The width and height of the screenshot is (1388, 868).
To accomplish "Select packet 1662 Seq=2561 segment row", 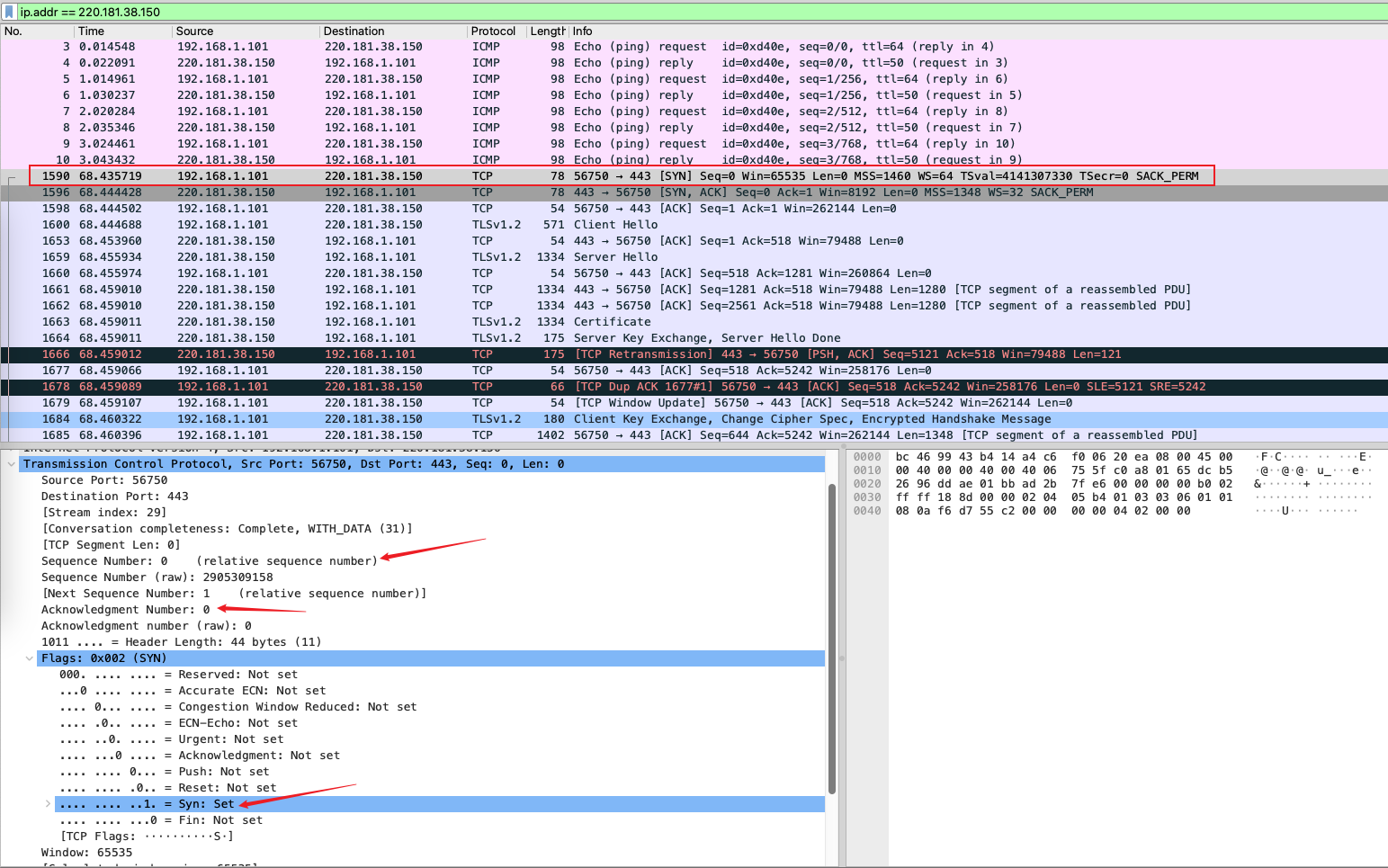I will tap(694, 306).
